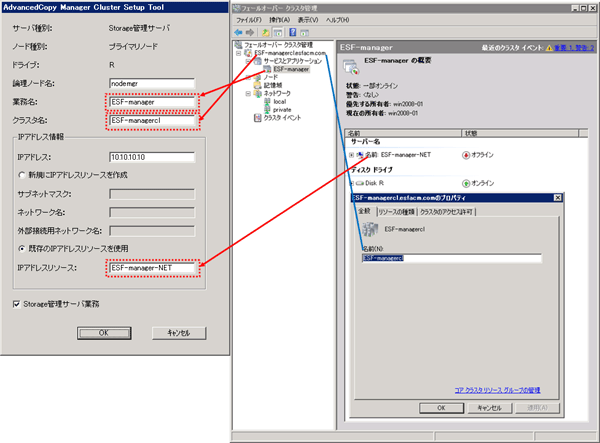600x443 pixels.
Task: Click the red offline status icon
Action: tap(466, 155)
